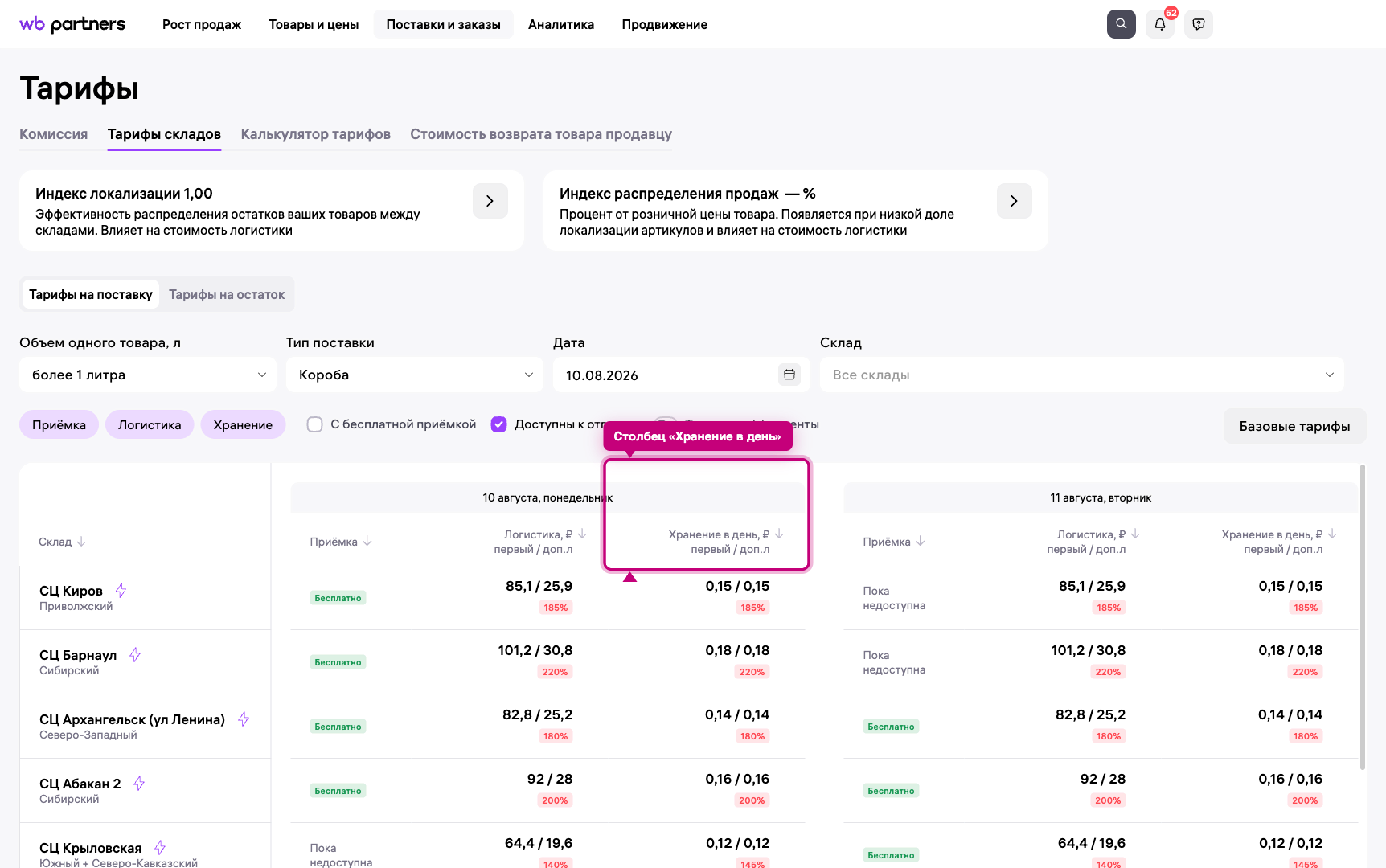The width and height of the screenshot is (1386, 868).
Task: Open Товары и цены menu
Action: point(314,24)
